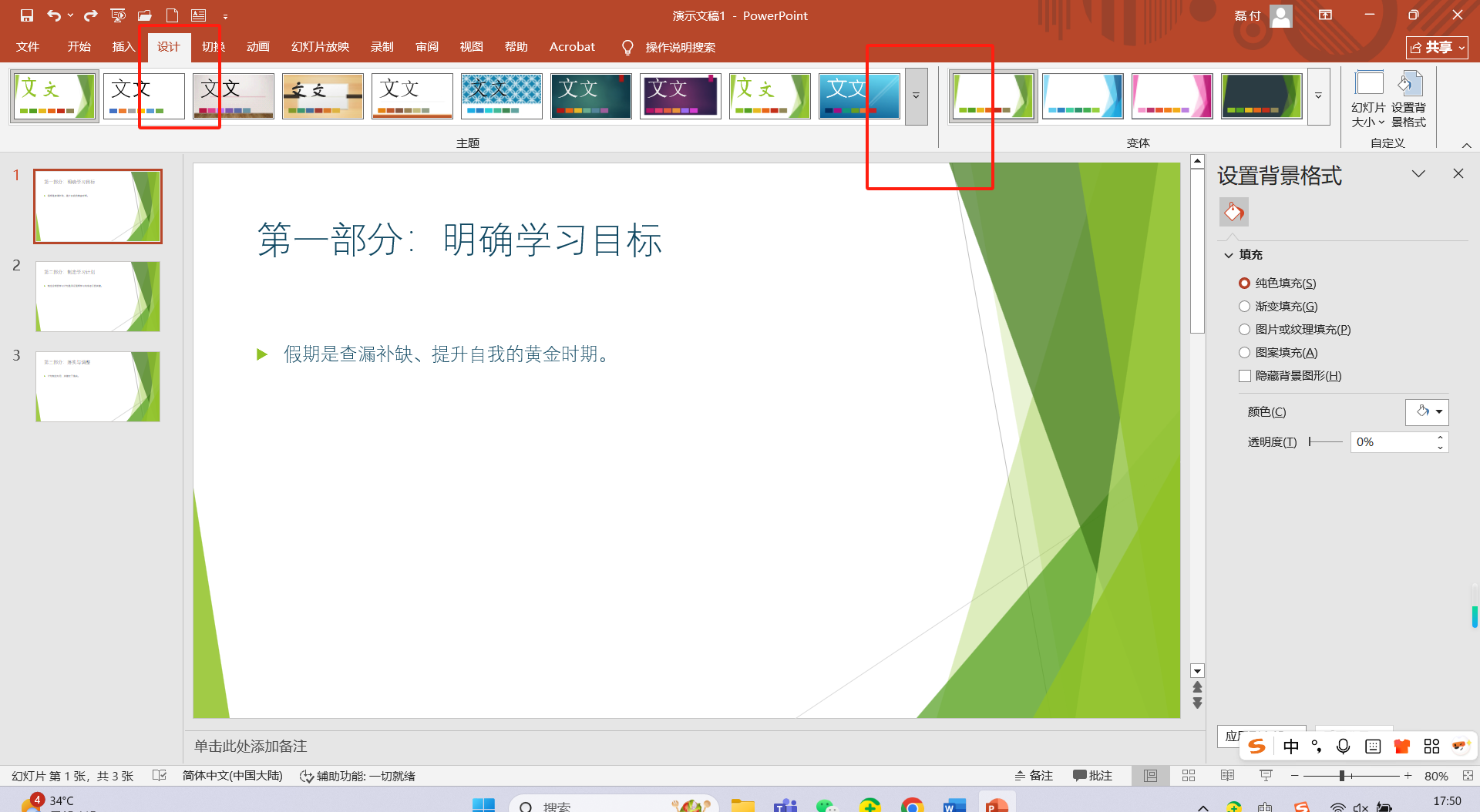Toggle normal view in status bar
1480x812 pixels.
(1151, 776)
